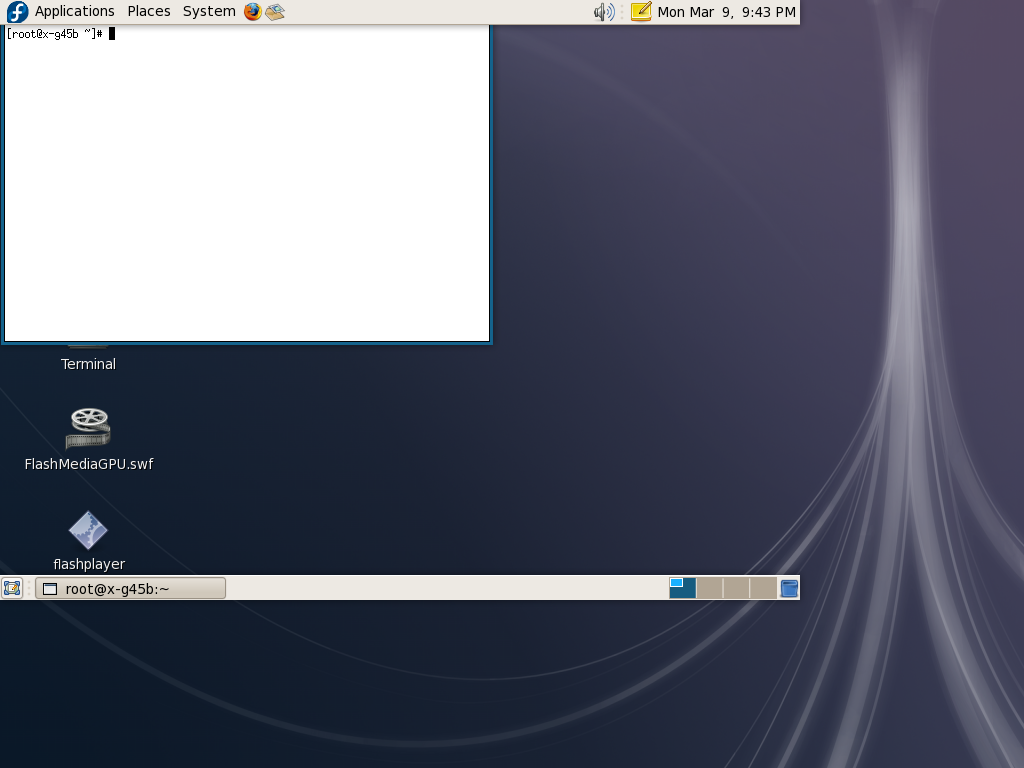Click the date and time clock

pos(727,12)
